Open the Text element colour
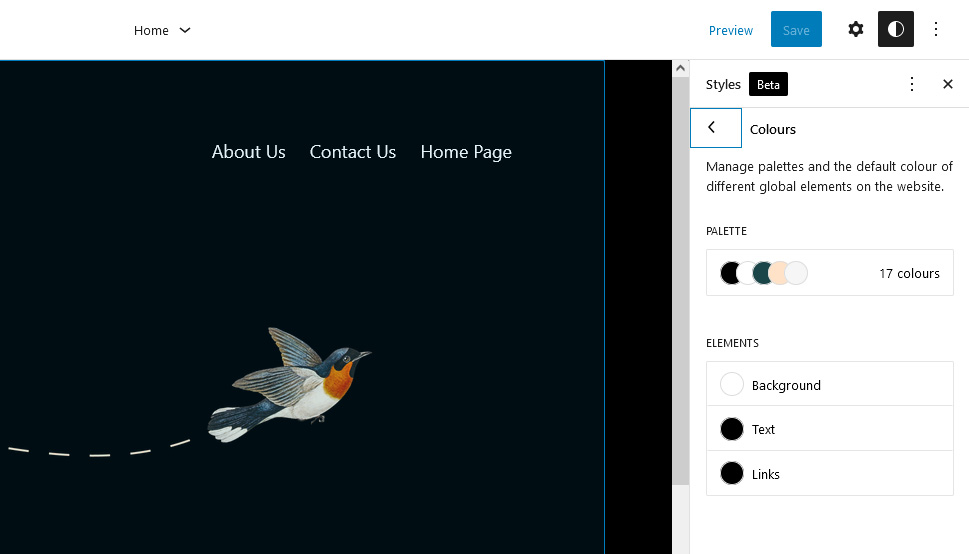969x554 pixels. 829,428
